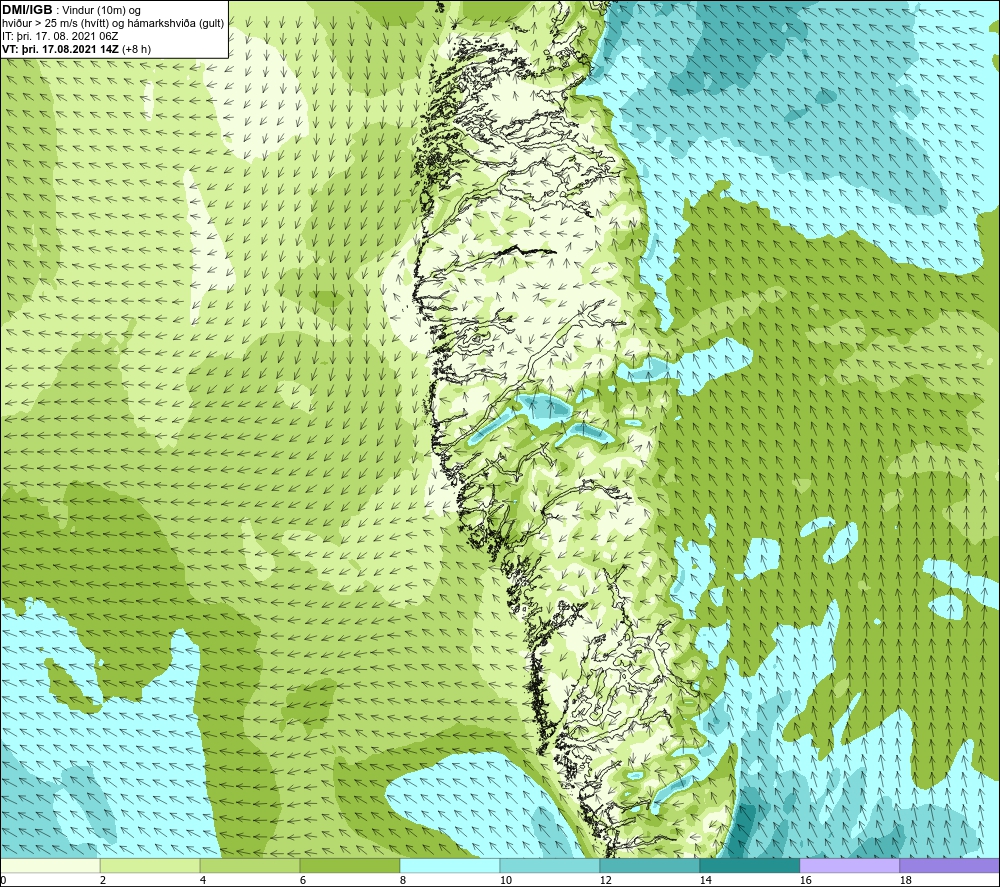The image size is (1000, 887).
Task: Click the legend scale label '6'
Action: 302,880
